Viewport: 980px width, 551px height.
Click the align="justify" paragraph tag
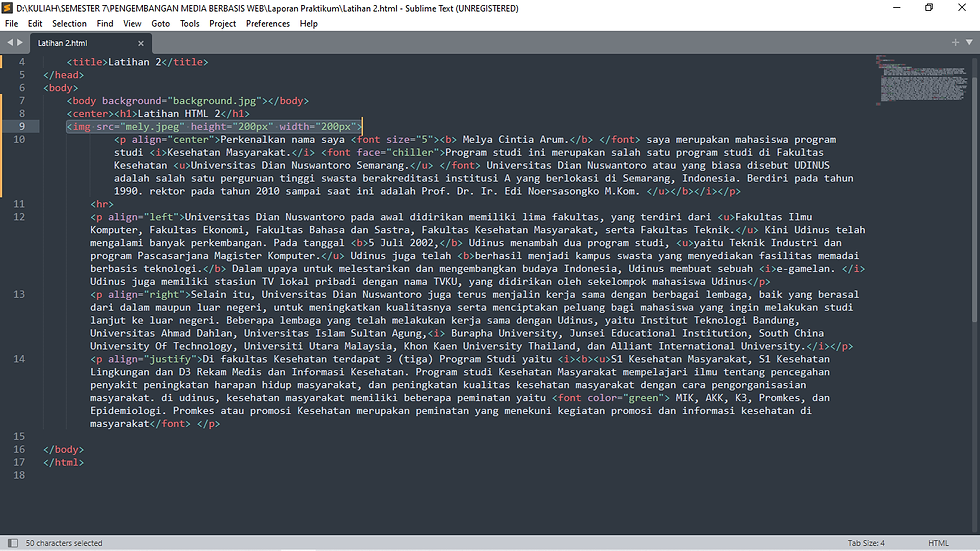coord(146,359)
